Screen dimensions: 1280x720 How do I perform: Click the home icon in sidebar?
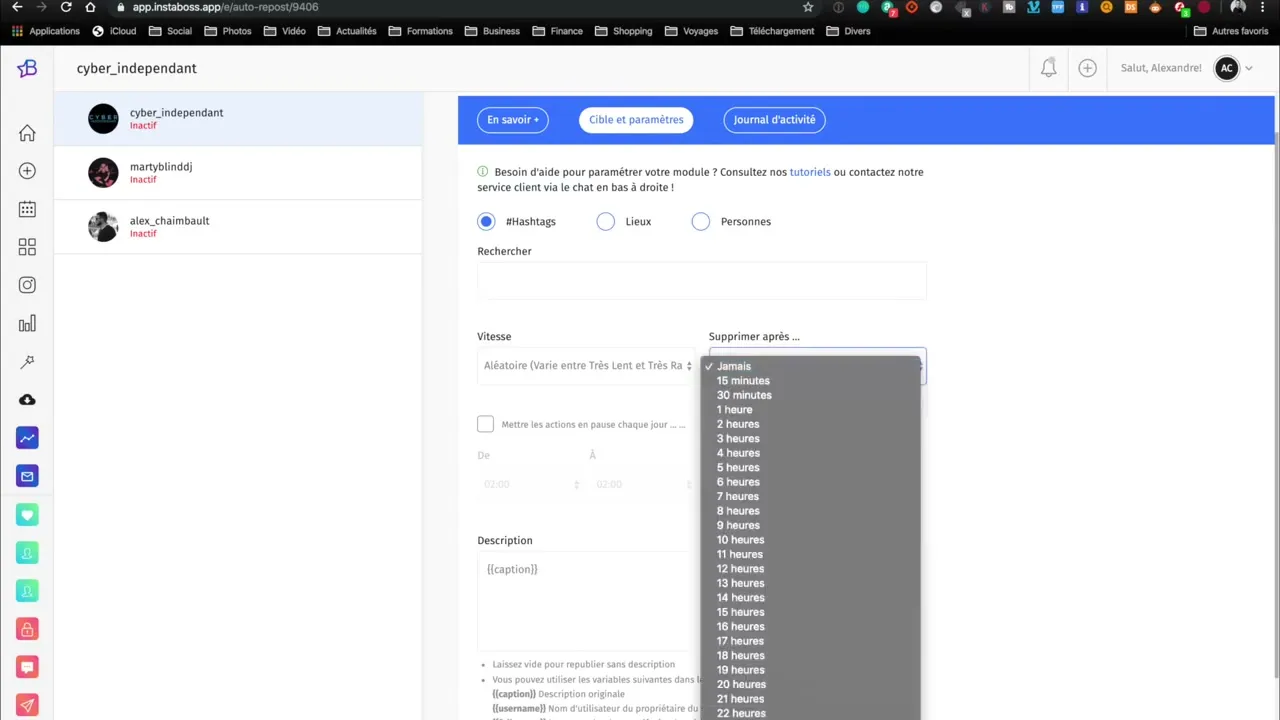(x=27, y=133)
